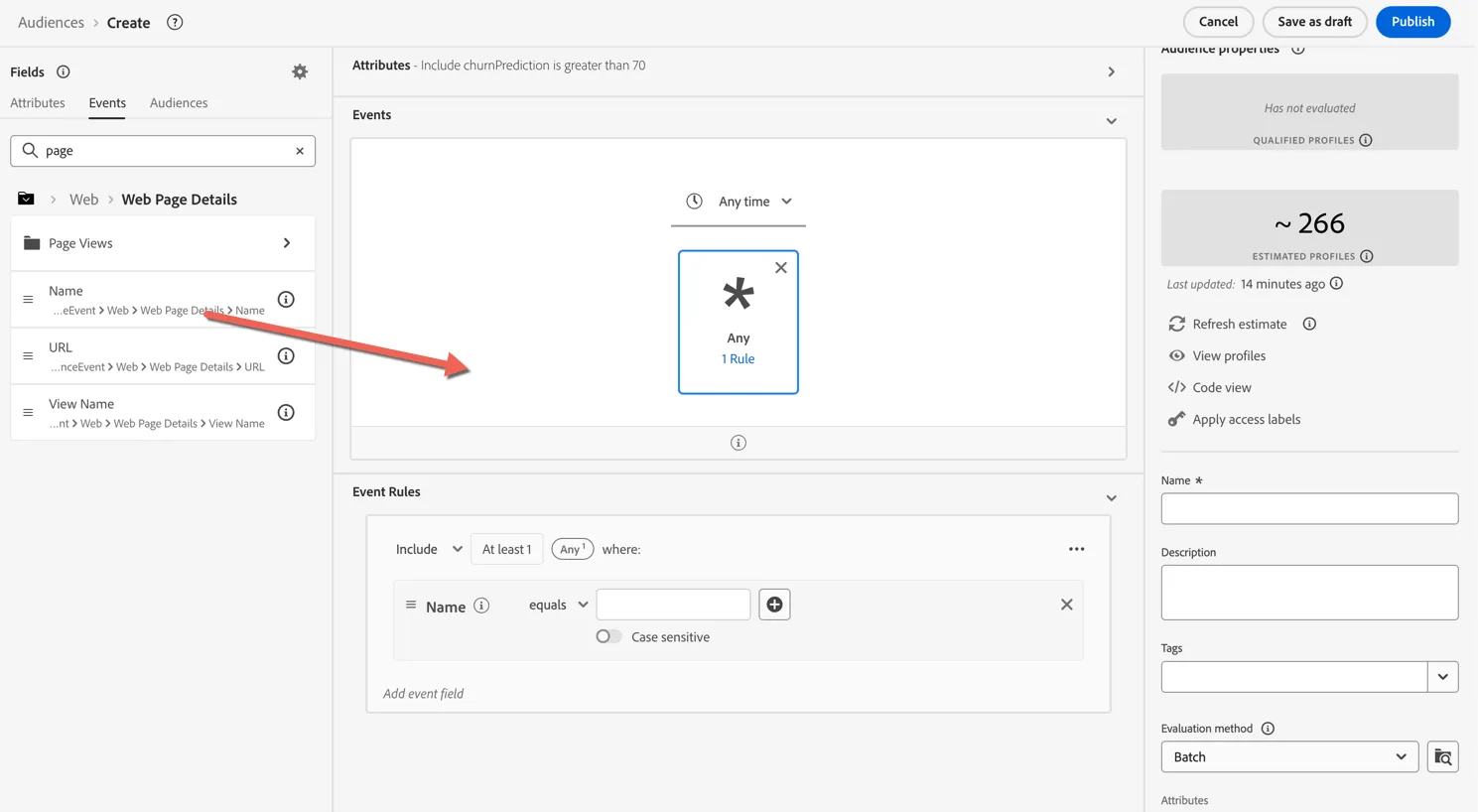Switch to the Events tab
1478x812 pixels.
[107, 102]
